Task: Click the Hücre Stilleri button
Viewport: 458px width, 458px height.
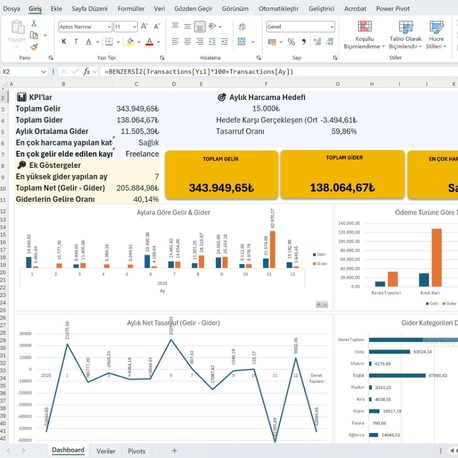Action: [x=436, y=35]
